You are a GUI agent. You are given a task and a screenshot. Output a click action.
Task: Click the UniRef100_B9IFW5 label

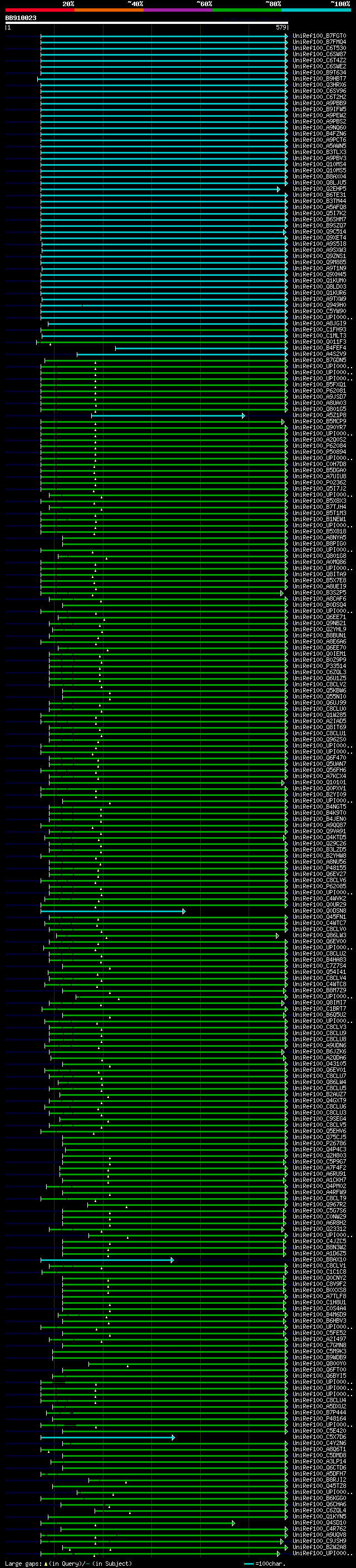(x=319, y=109)
